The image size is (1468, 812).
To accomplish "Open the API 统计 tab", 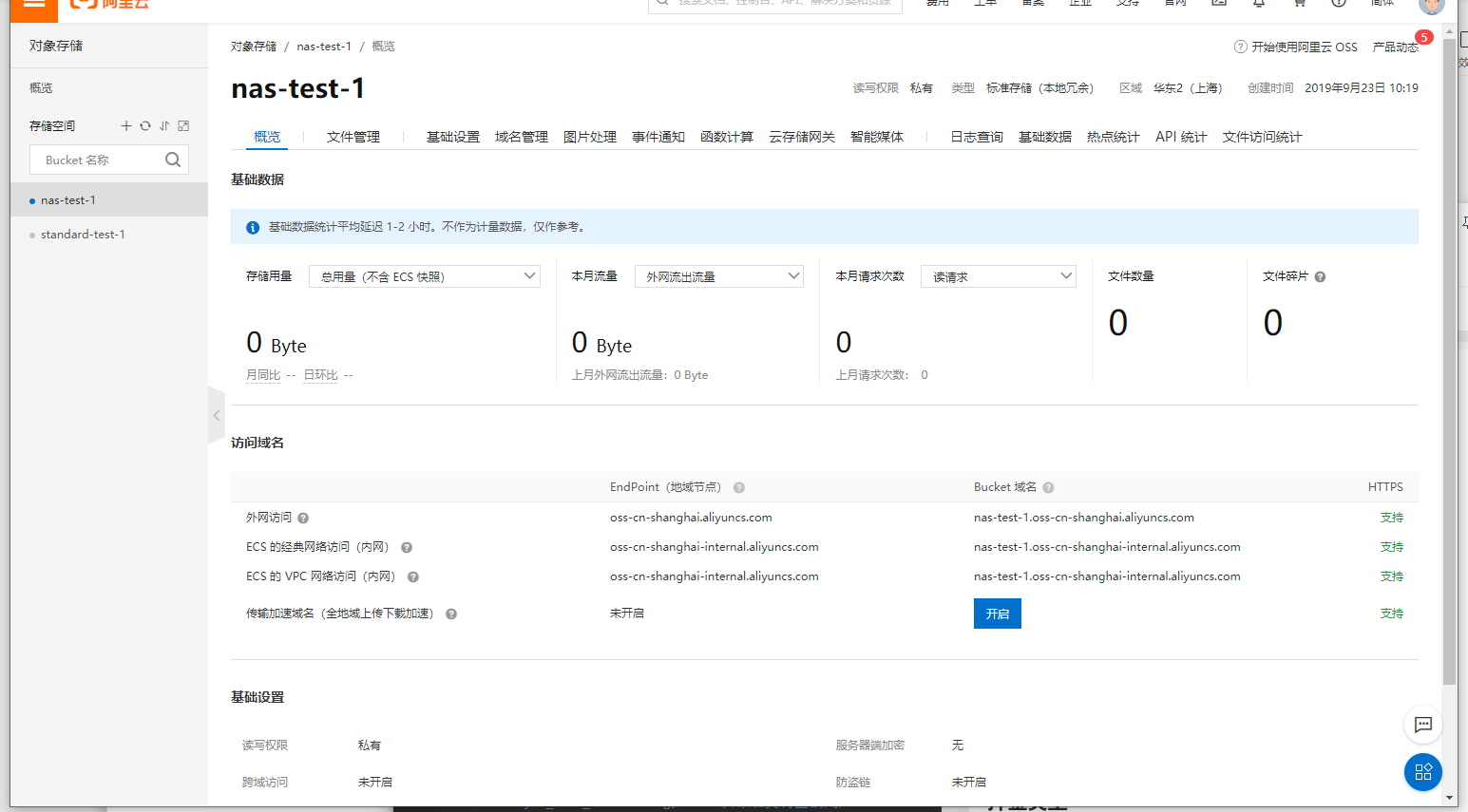I will click(1181, 137).
